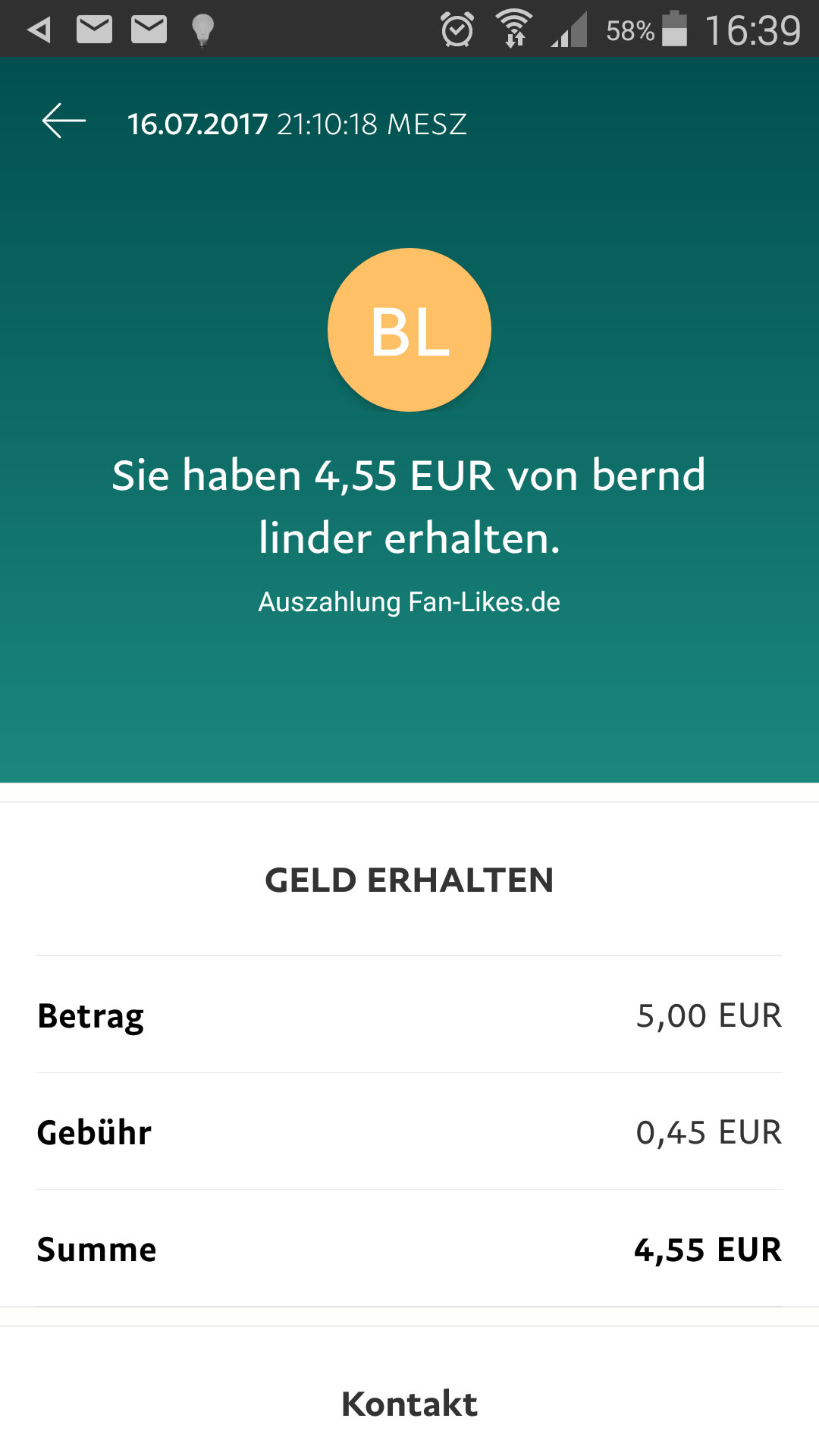Tap the mobile signal strength icon
Viewport: 819px width, 1456px height.
570,30
